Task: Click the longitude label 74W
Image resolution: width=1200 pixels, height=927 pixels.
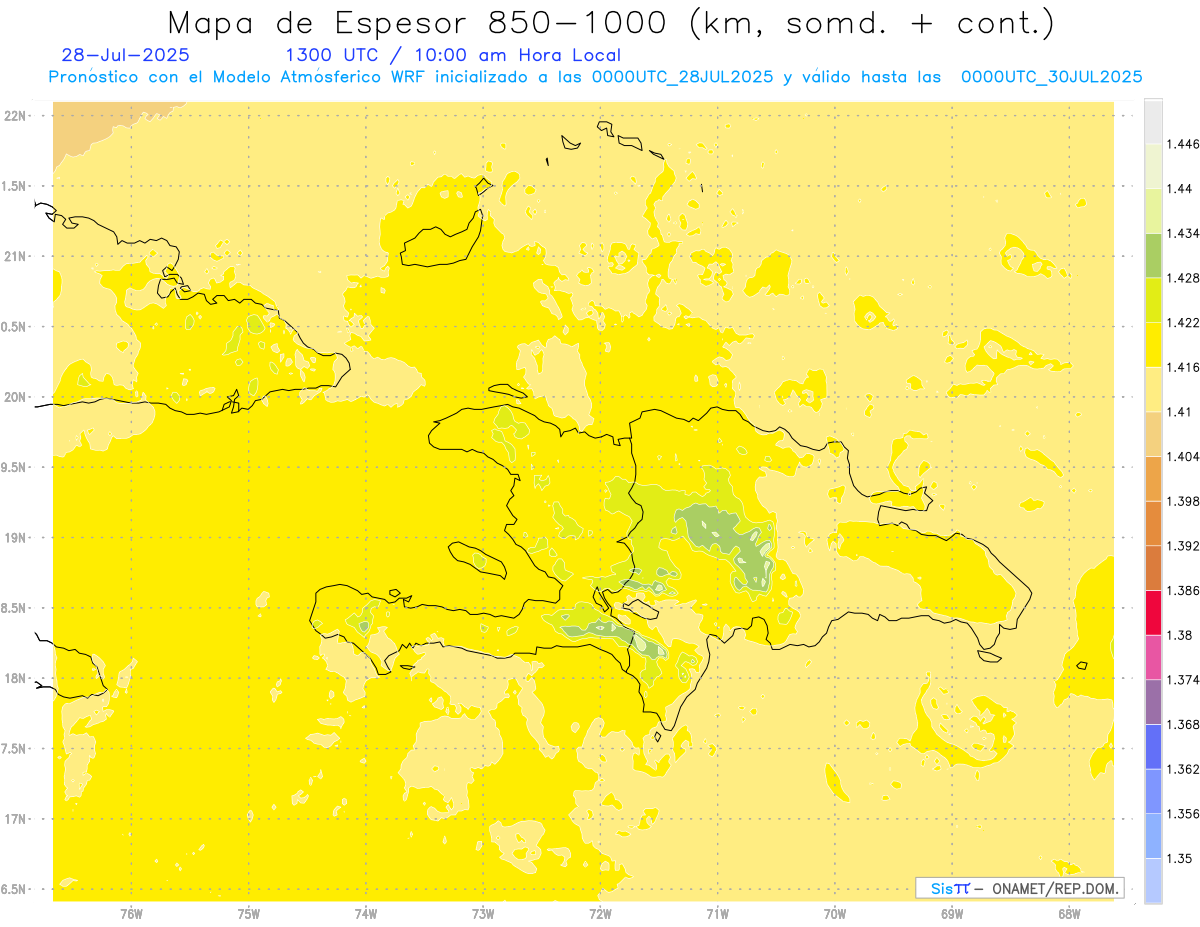Action: coord(366,914)
